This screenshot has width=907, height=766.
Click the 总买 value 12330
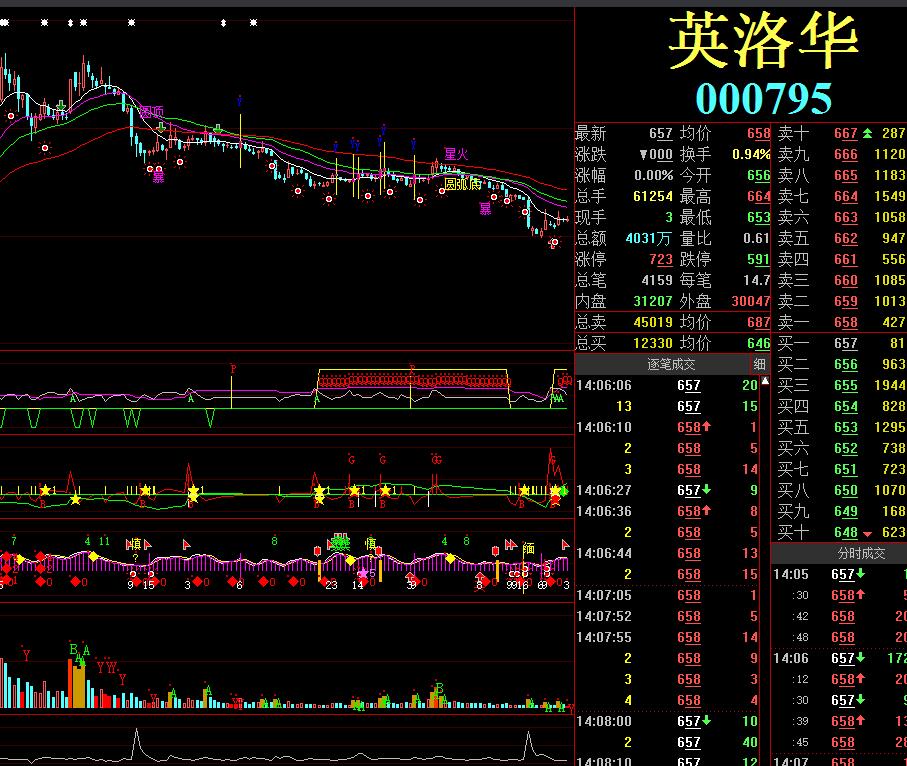pyautogui.click(x=652, y=343)
